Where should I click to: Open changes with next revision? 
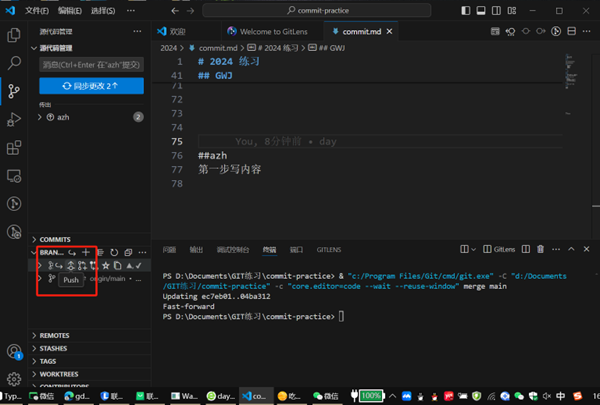(x=541, y=31)
